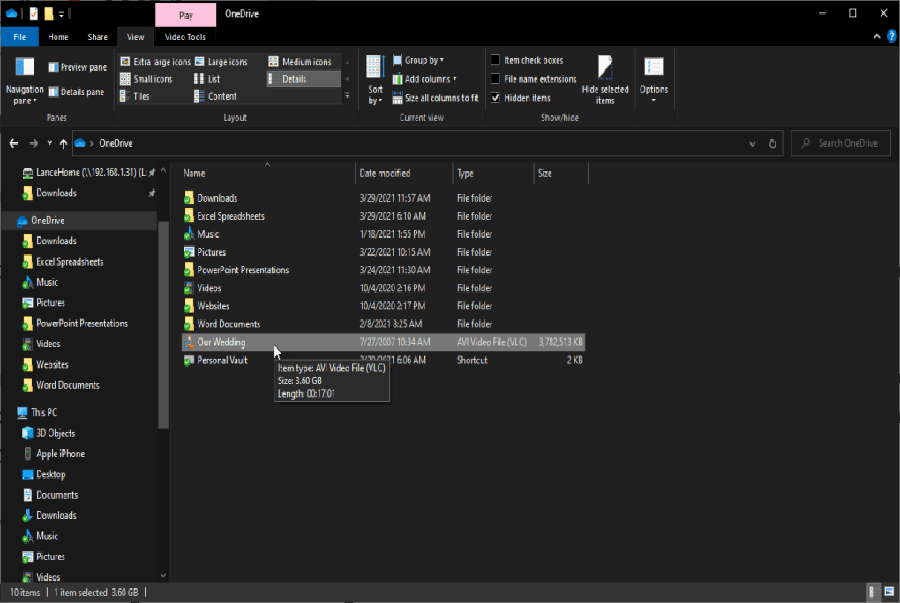
Task: Switch to large thumbnails view in status bar
Action: coord(889,592)
